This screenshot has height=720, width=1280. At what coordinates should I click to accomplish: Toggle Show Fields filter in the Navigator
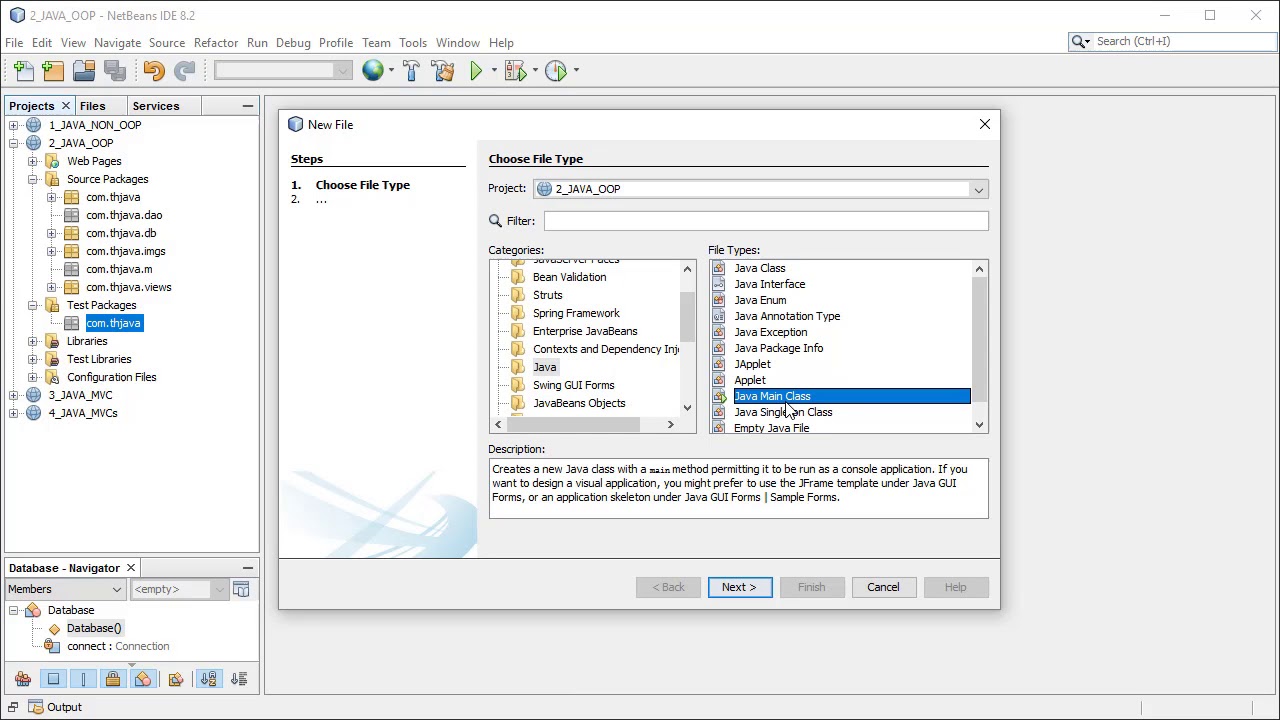[53, 679]
